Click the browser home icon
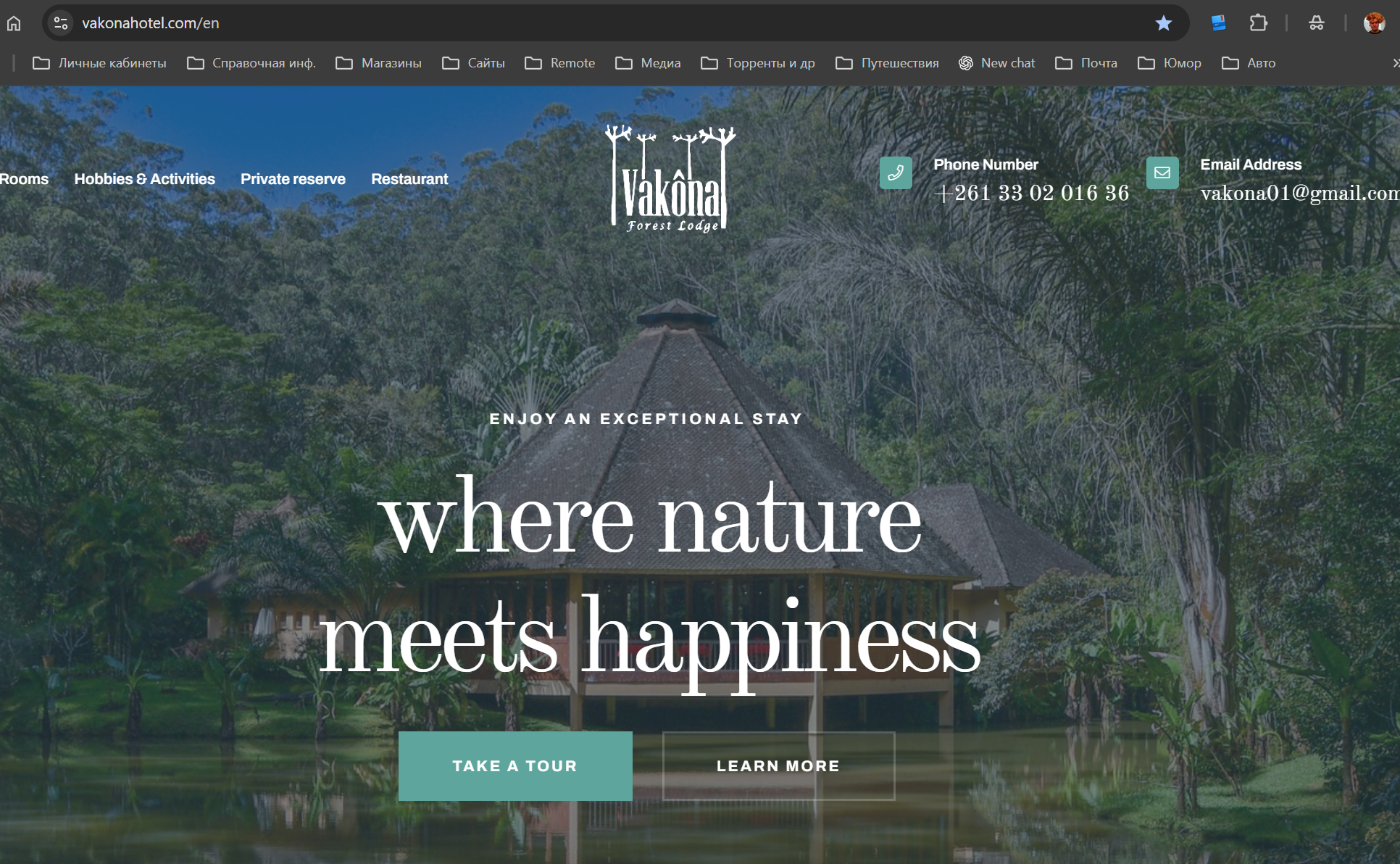The height and width of the screenshot is (864, 1400). pyautogui.click(x=14, y=23)
